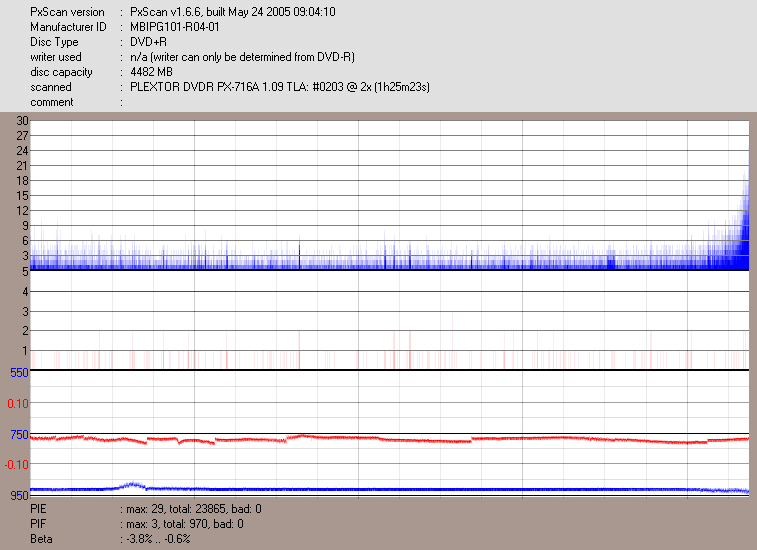Click the blue axis label 550
Viewport: 757px width, 550px height.
(19, 373)
